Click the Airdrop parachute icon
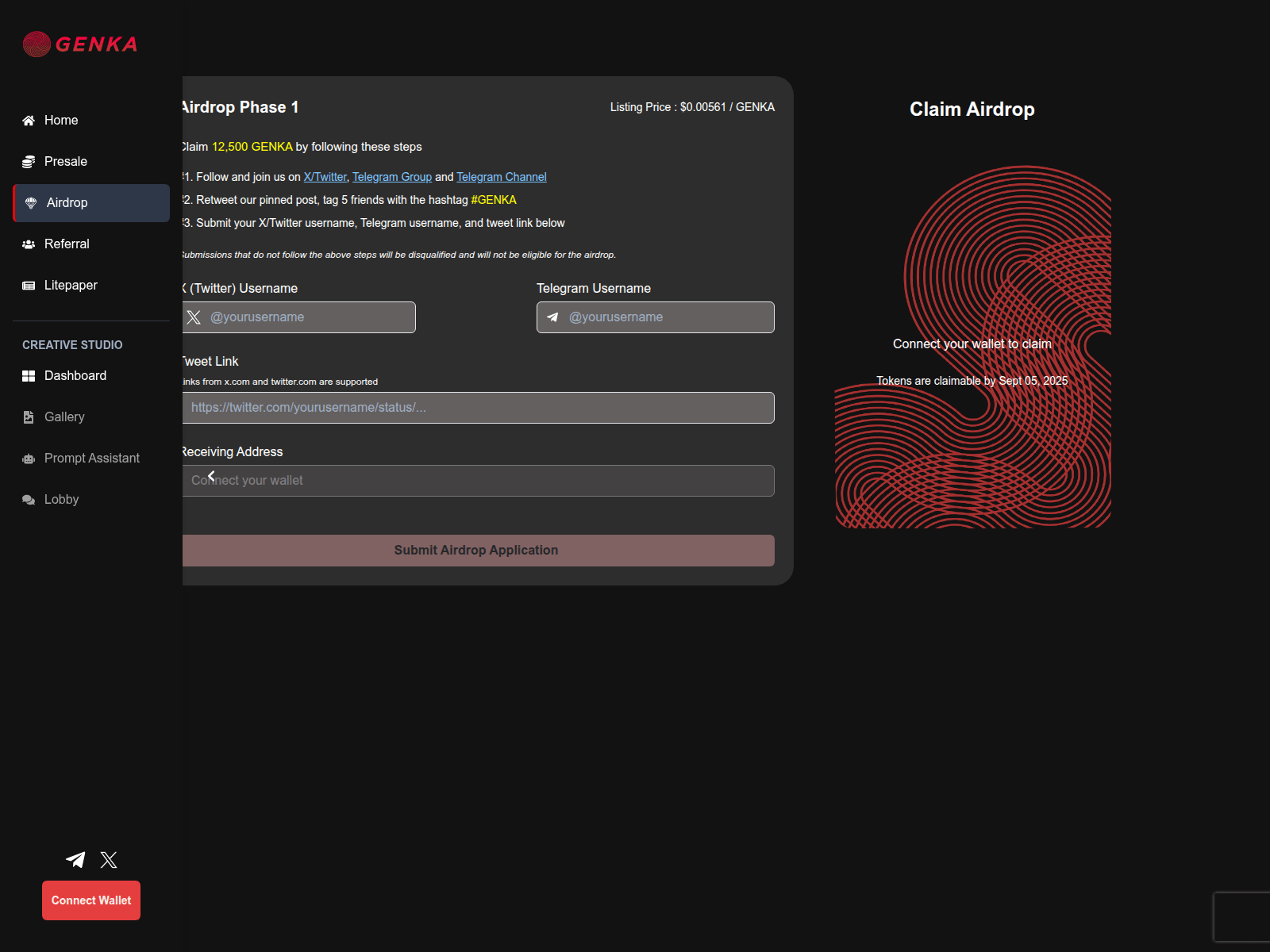The height and width of the screenshot is (952, 1270). (31, 203)
